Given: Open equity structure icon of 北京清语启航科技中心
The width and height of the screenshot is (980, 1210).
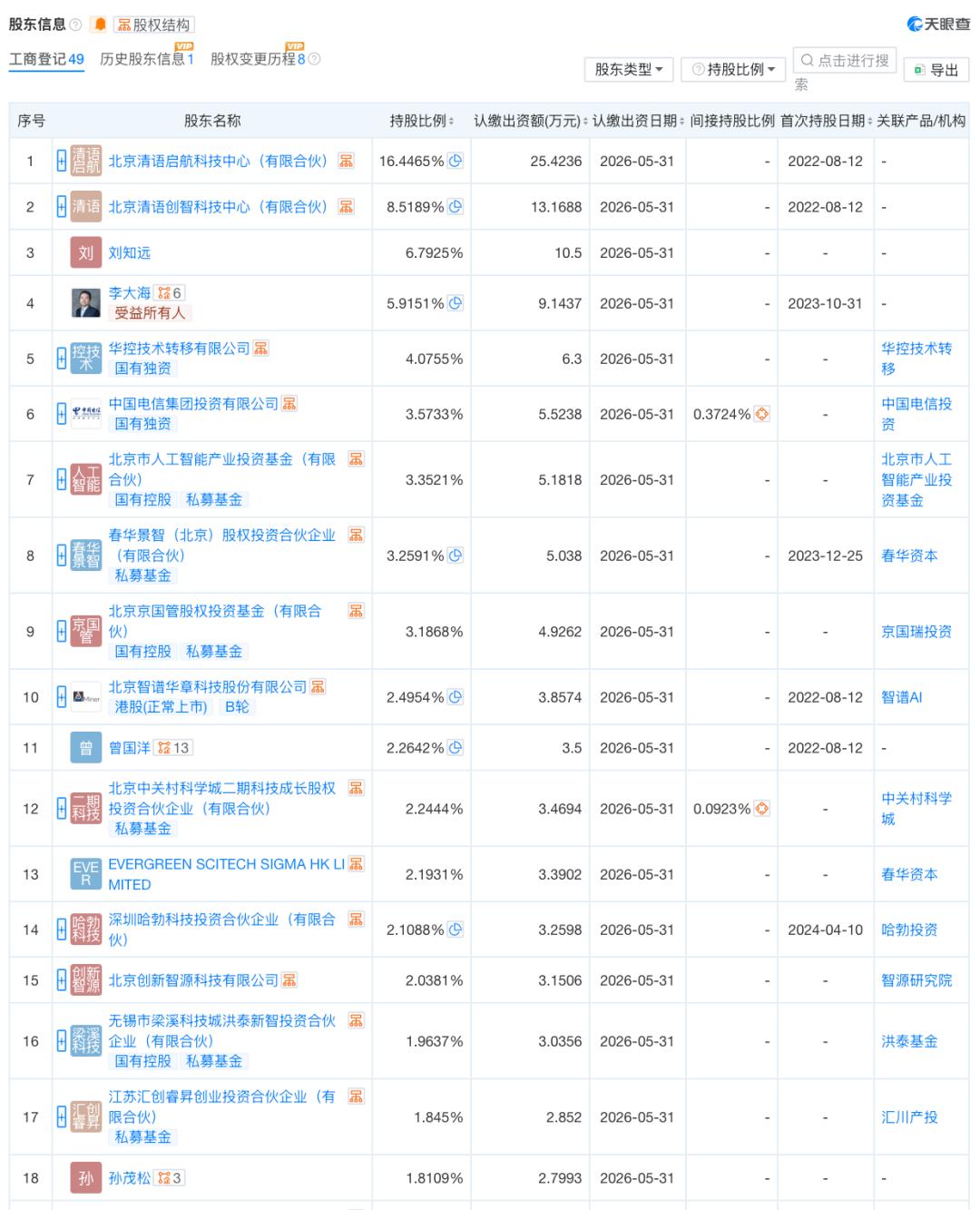Looking at the screenshot, I should click(346, 161).
